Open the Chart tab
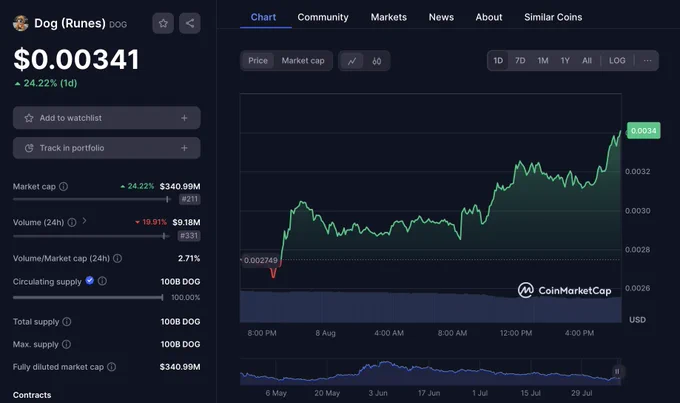This screenshot has height=403, width=680. (263, 17)
